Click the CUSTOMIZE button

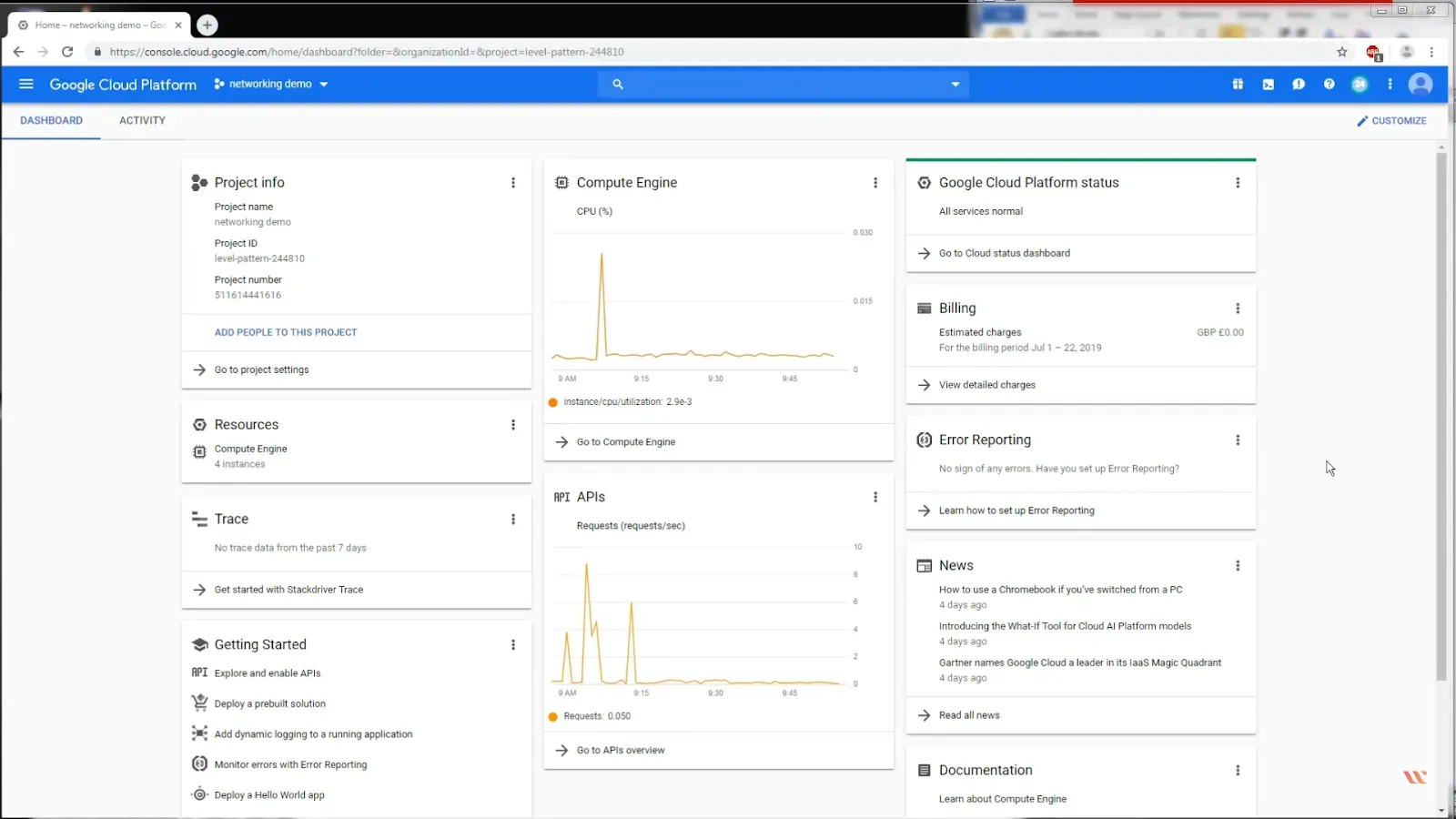[x=1391, y=120]
